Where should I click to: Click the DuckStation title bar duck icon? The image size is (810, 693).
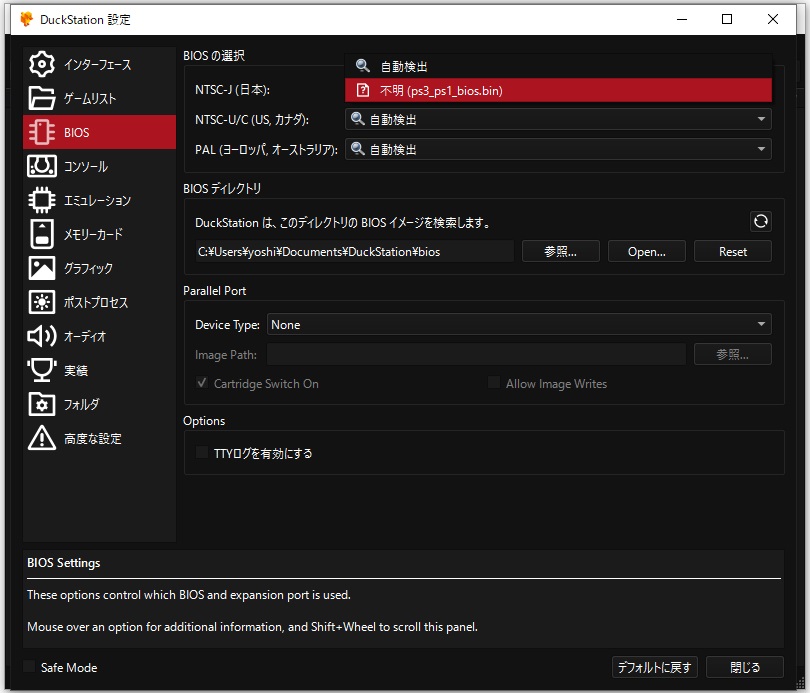point(26,19)
